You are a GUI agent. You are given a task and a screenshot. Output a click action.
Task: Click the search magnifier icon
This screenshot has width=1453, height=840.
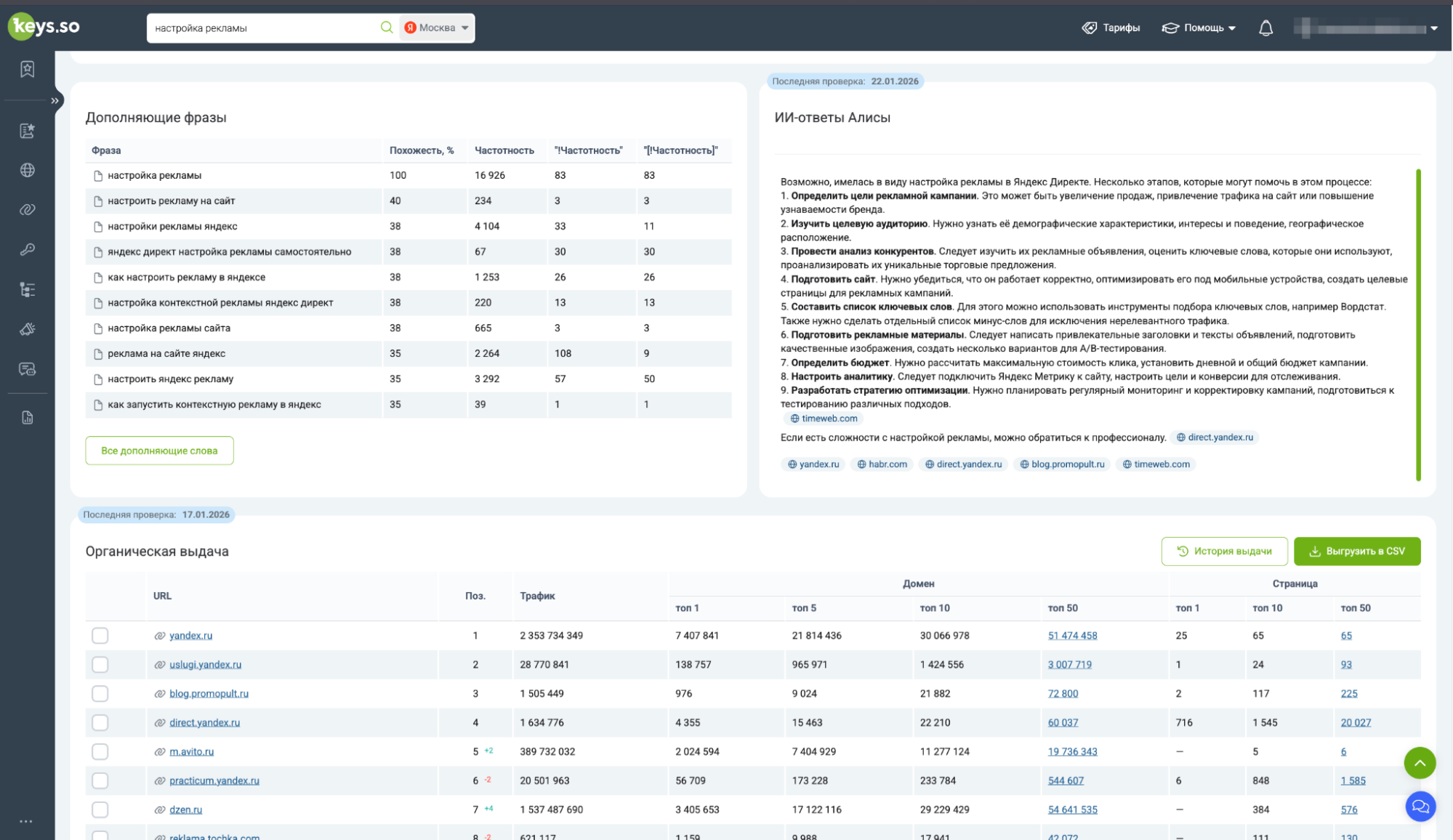386,28
